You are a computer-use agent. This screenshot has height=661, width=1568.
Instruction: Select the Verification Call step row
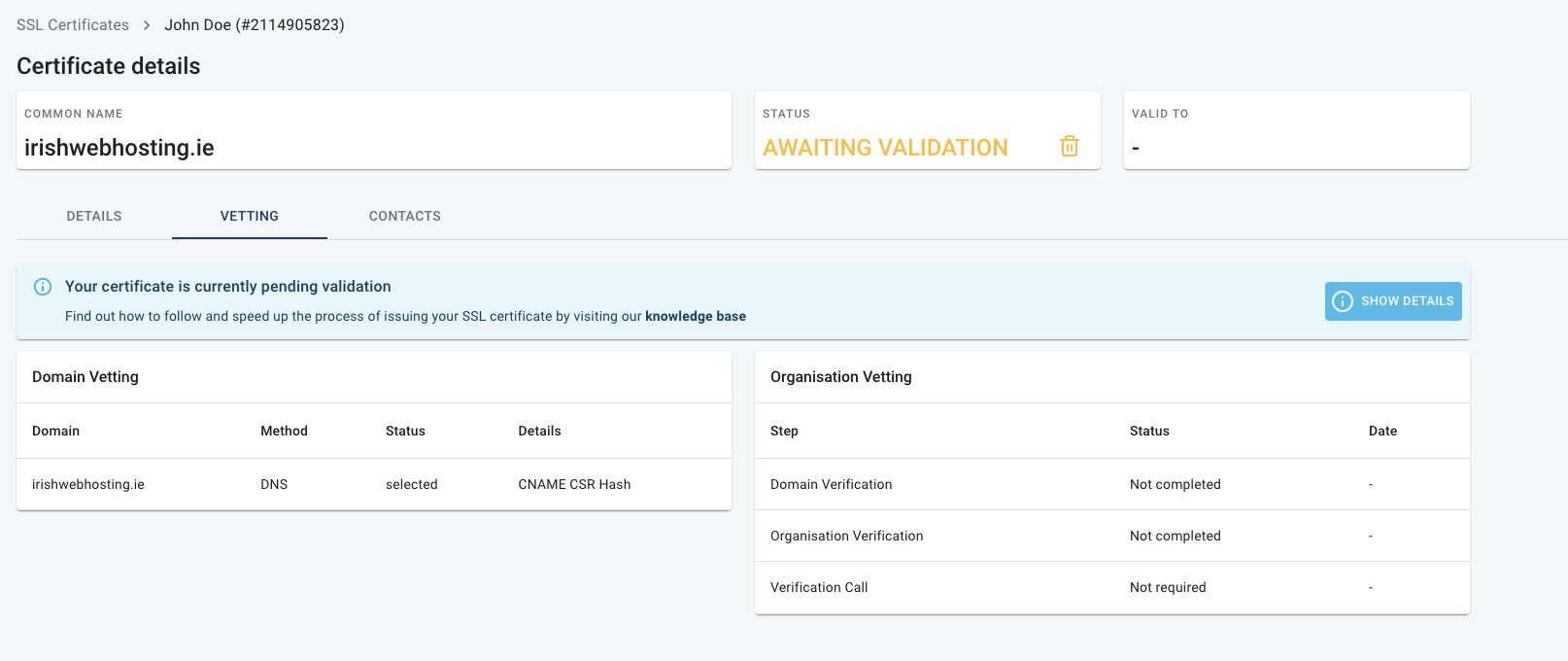(819, 587)
